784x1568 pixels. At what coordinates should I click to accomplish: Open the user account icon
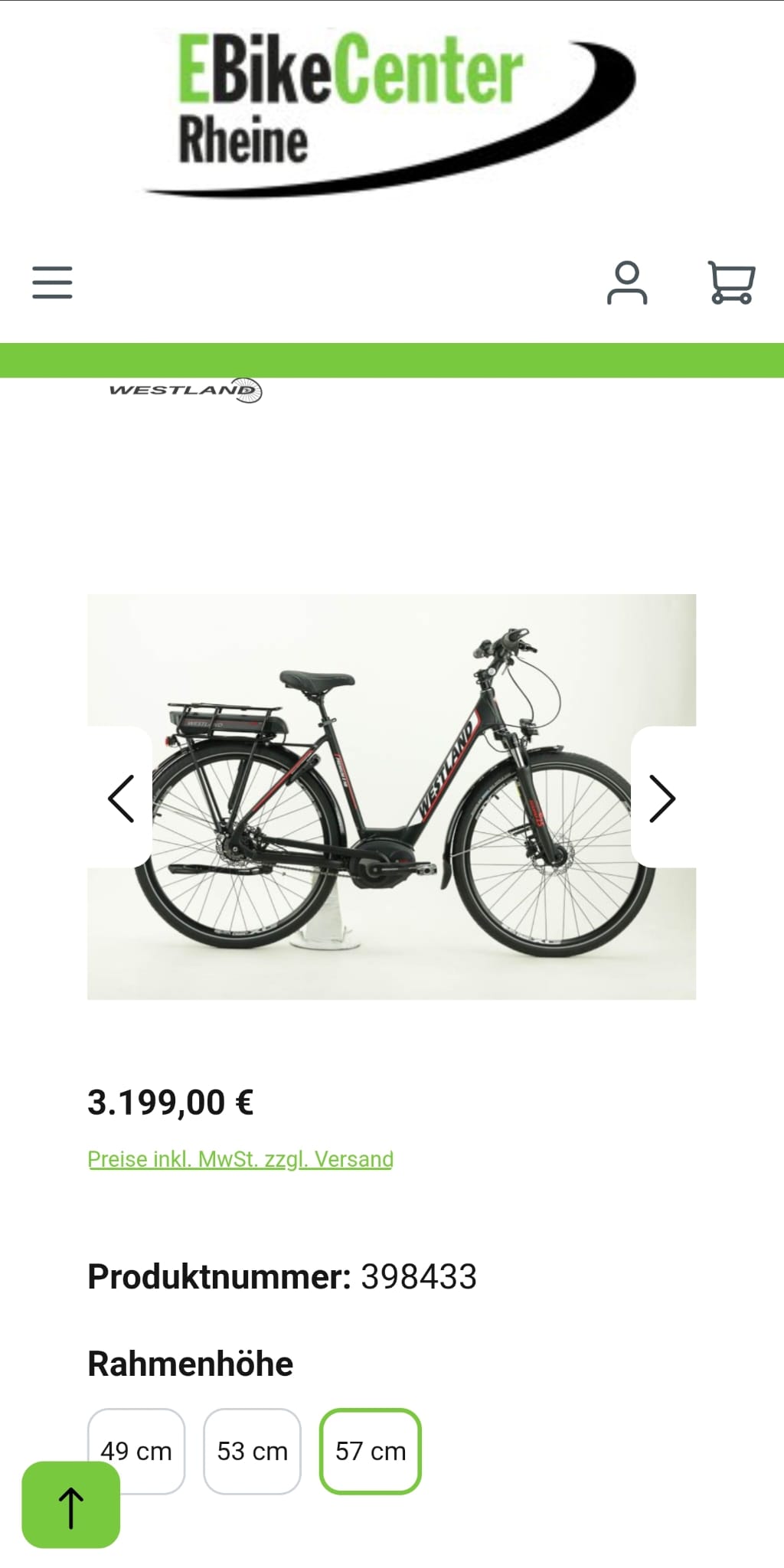tap(627, 283)
